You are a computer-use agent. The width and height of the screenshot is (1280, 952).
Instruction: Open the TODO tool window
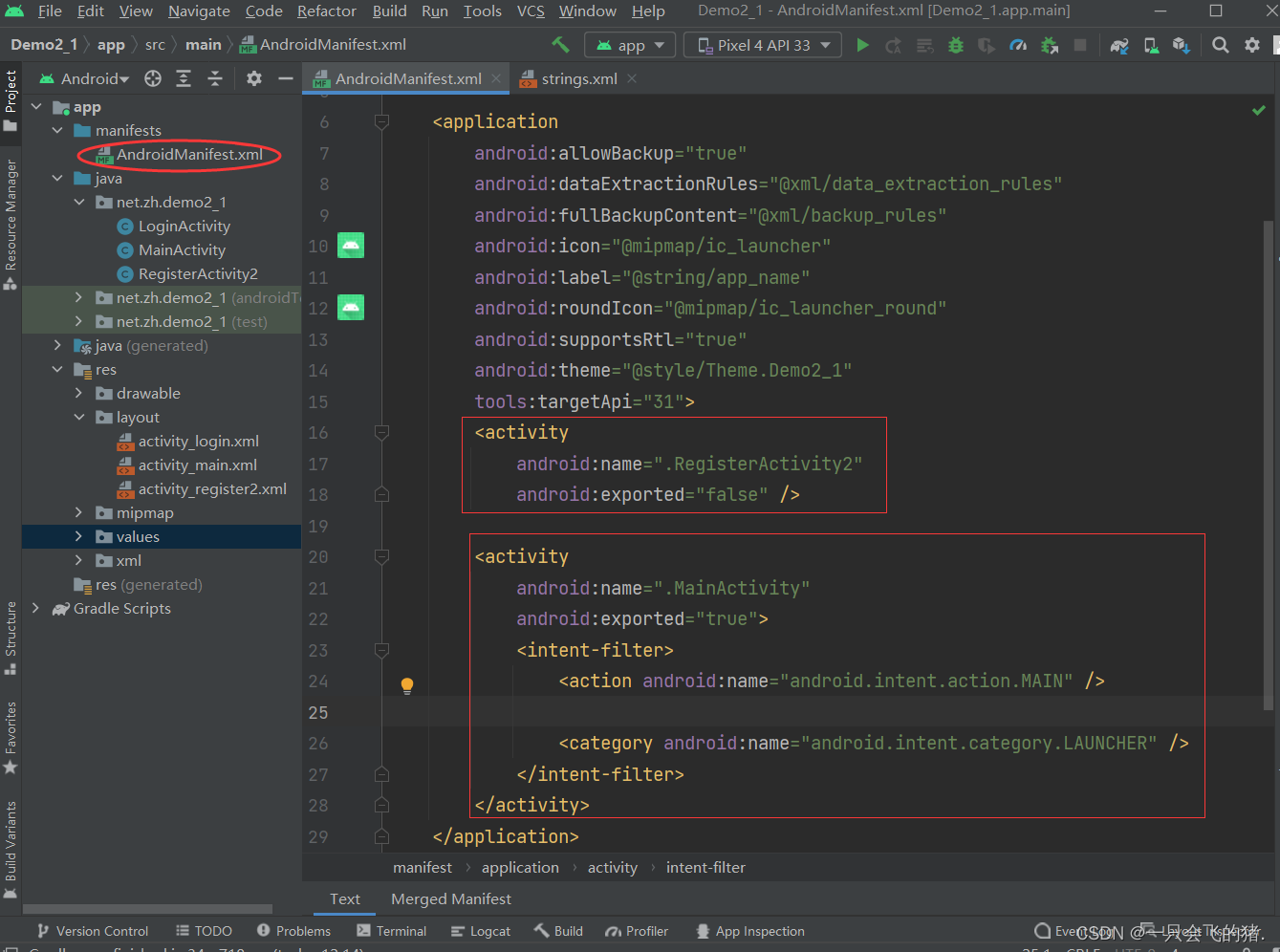[x=205, y=931]
